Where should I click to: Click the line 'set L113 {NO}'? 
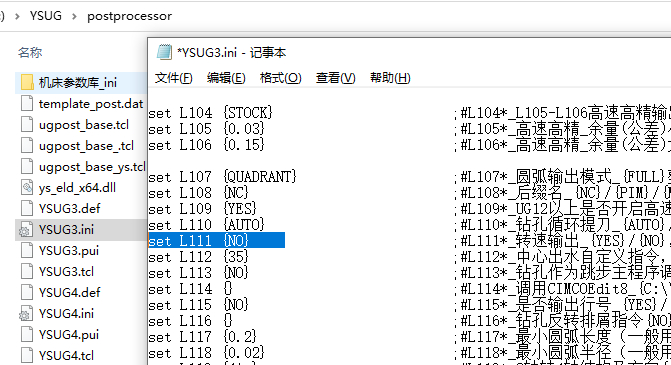[199, 273]
